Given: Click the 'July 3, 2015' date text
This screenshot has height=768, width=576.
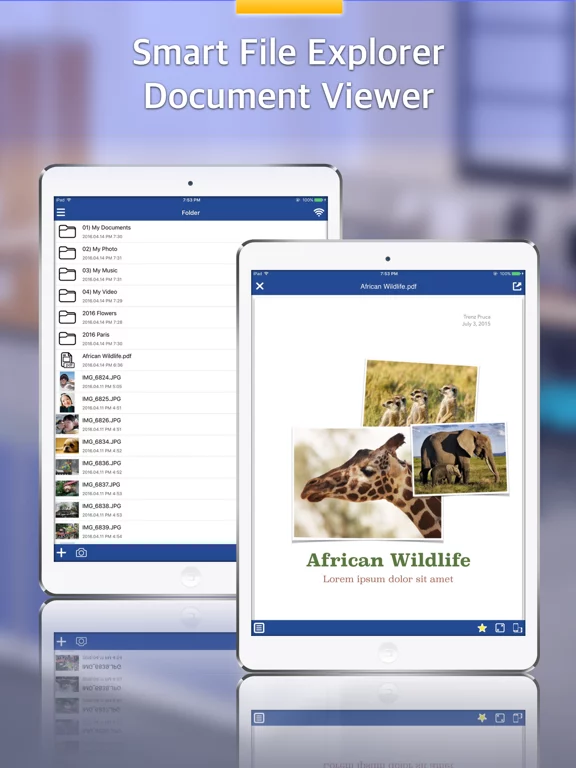Looking at the screenshot, I should point(476,324).
